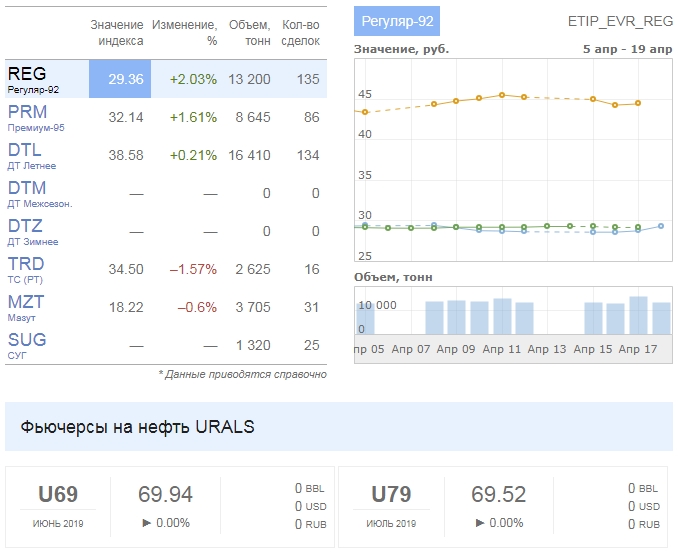Viewport: 678px width, 553px height.
Task: Click the last volume bar in chart
Action: pos(661,318)
